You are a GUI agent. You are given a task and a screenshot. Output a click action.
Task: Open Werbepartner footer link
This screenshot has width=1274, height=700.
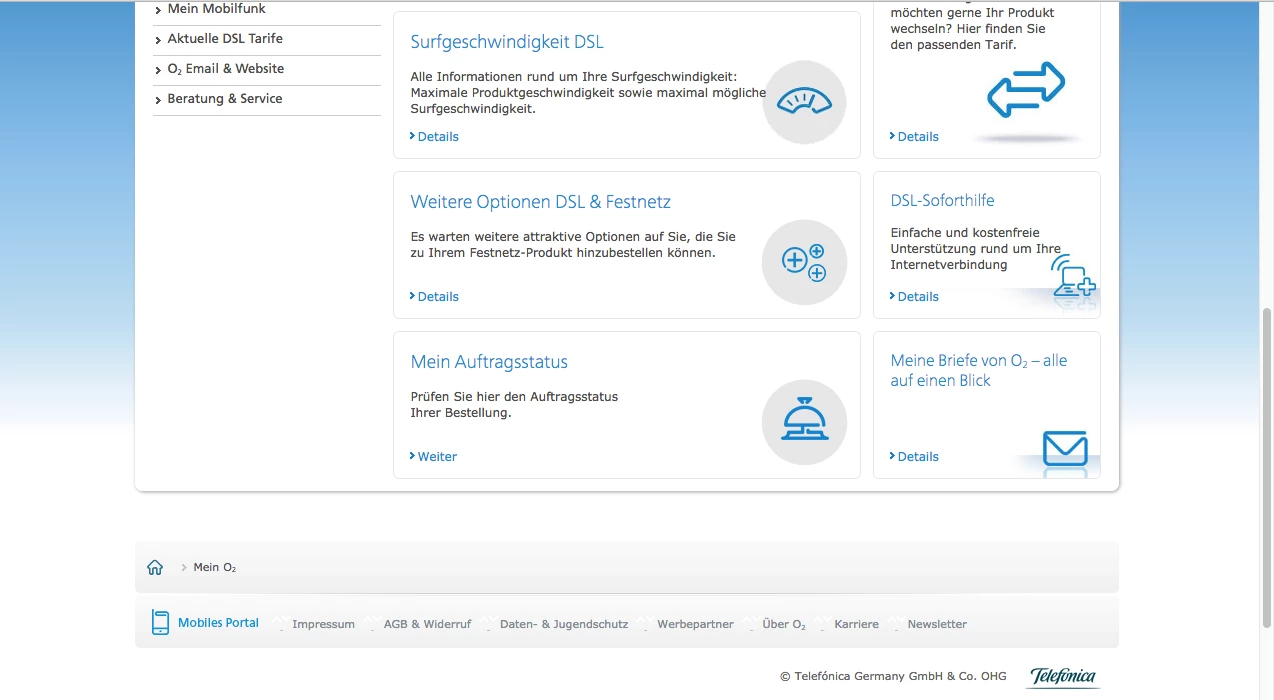click(x=695, y=624)
